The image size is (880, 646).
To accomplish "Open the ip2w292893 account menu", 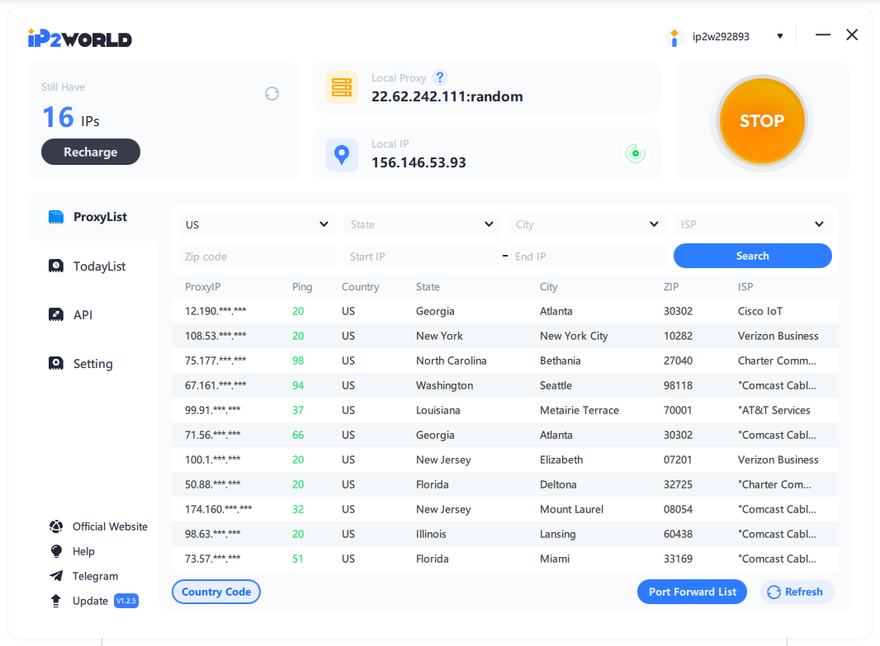I will 727,37.
